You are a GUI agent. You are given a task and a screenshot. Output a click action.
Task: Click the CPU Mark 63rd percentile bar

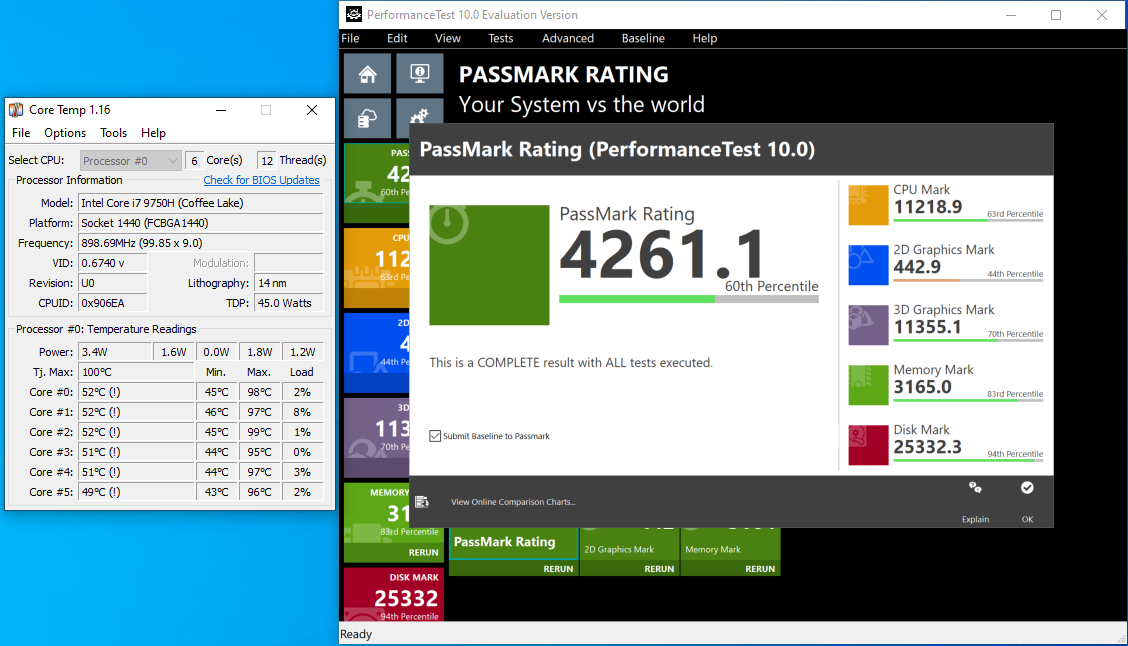click(968, 219)
